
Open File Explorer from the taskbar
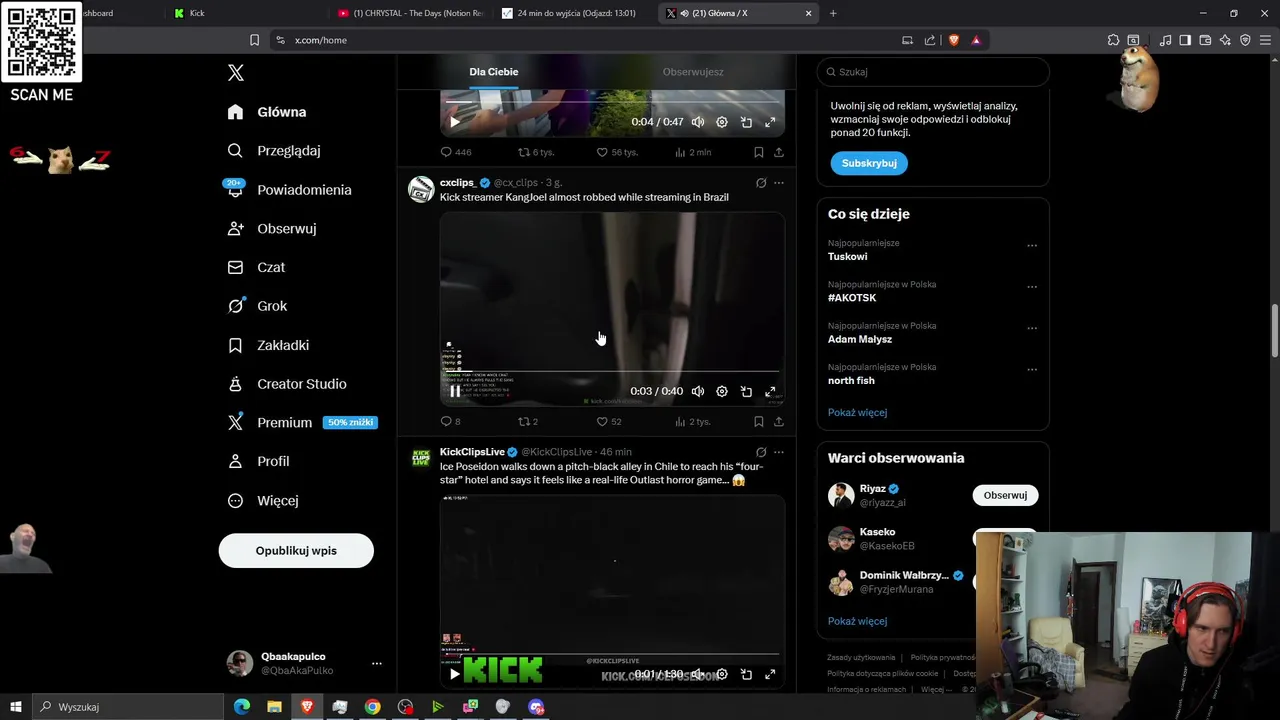click(274, 707)
